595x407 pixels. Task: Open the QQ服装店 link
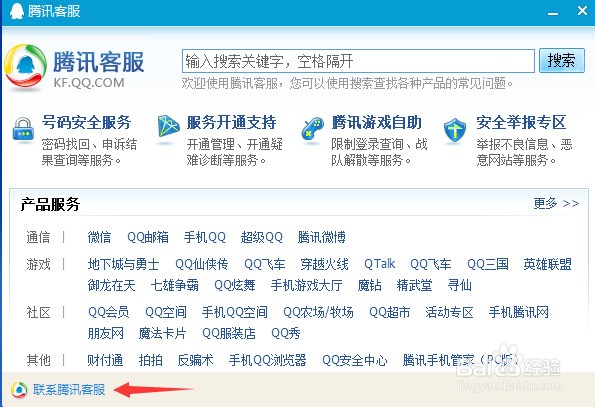[x=229, y=333]
